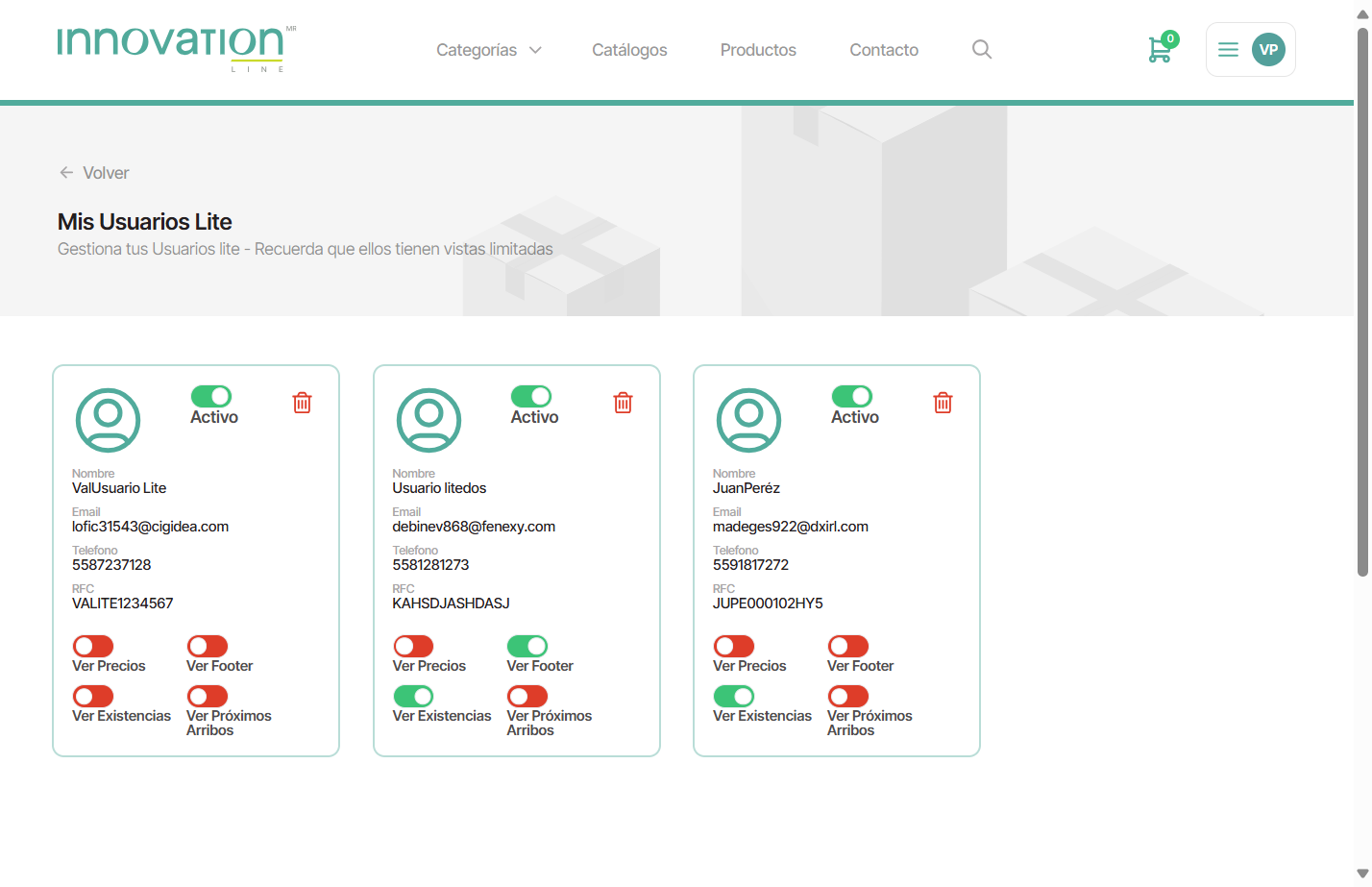The image size is (1372, 887).
Task: Click the name JuanPeréz
Action: tap(747, 488)
